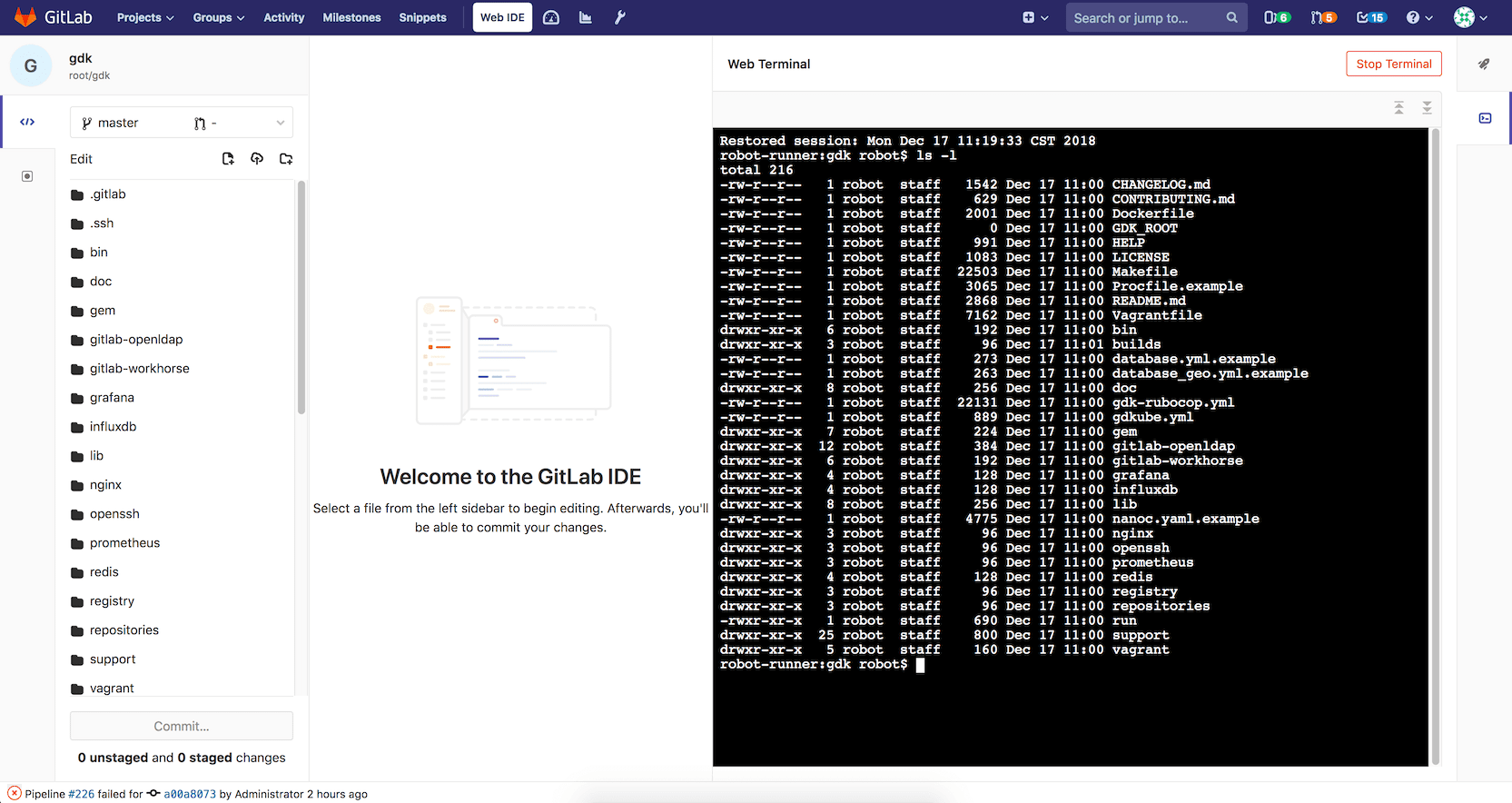Go to Snippets in the top bar

(x=423, y=17)
